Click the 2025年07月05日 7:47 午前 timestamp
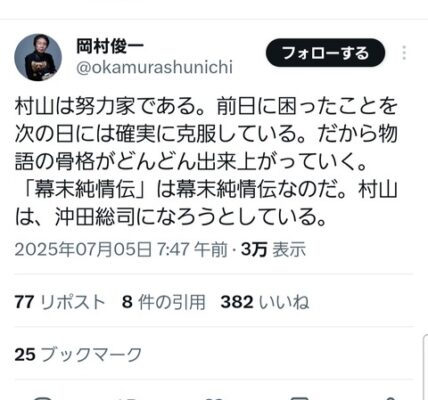This screenshot has width=428, height=400. (121, 250)
